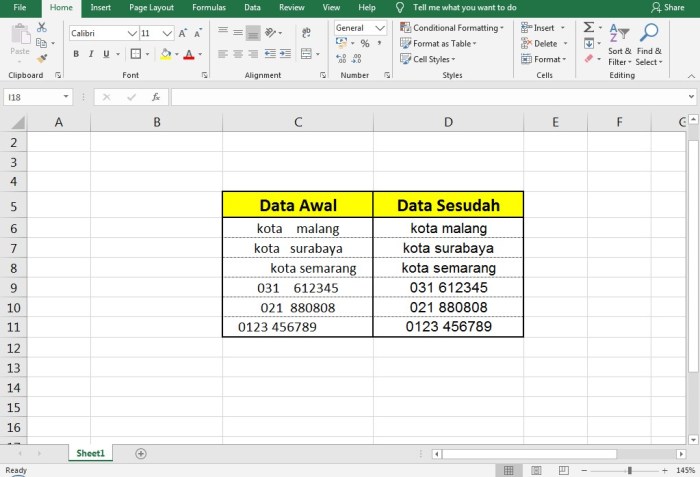Image resolution: width=700 pixels, height=477 pixels.
Task: Select the Format Painter brush
Action: click(41, 57)
